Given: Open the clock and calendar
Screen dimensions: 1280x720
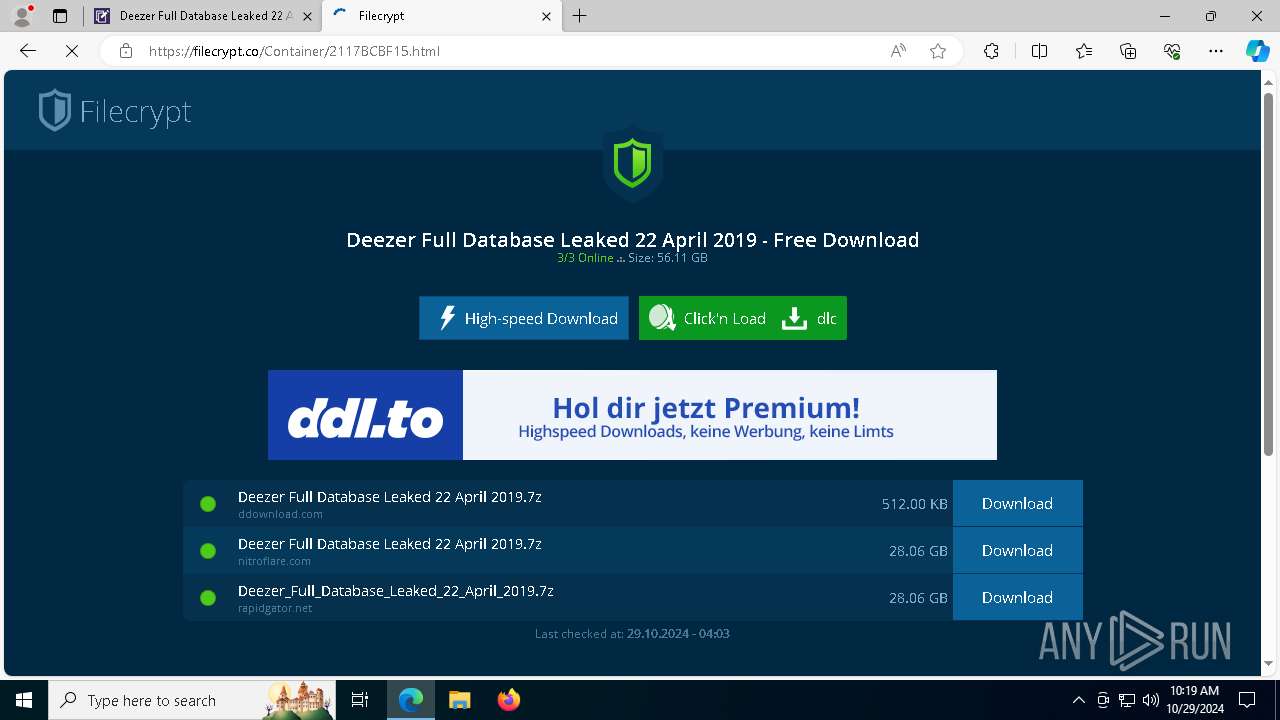Looking at the screenshot, I should (x=1194, y=700).
